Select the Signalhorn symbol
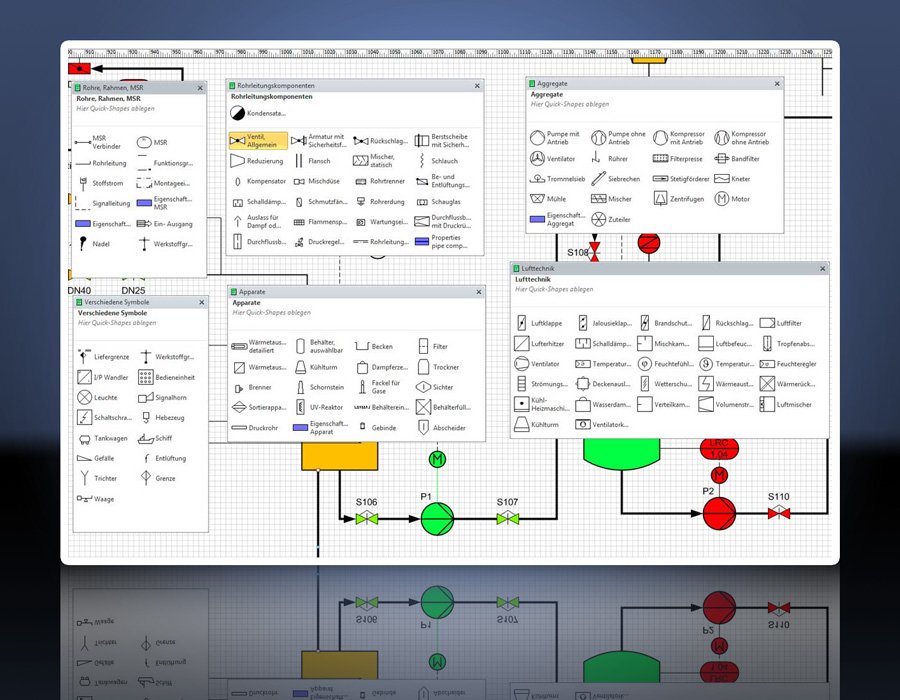900x700 pixels. click(x=162, y=397)
